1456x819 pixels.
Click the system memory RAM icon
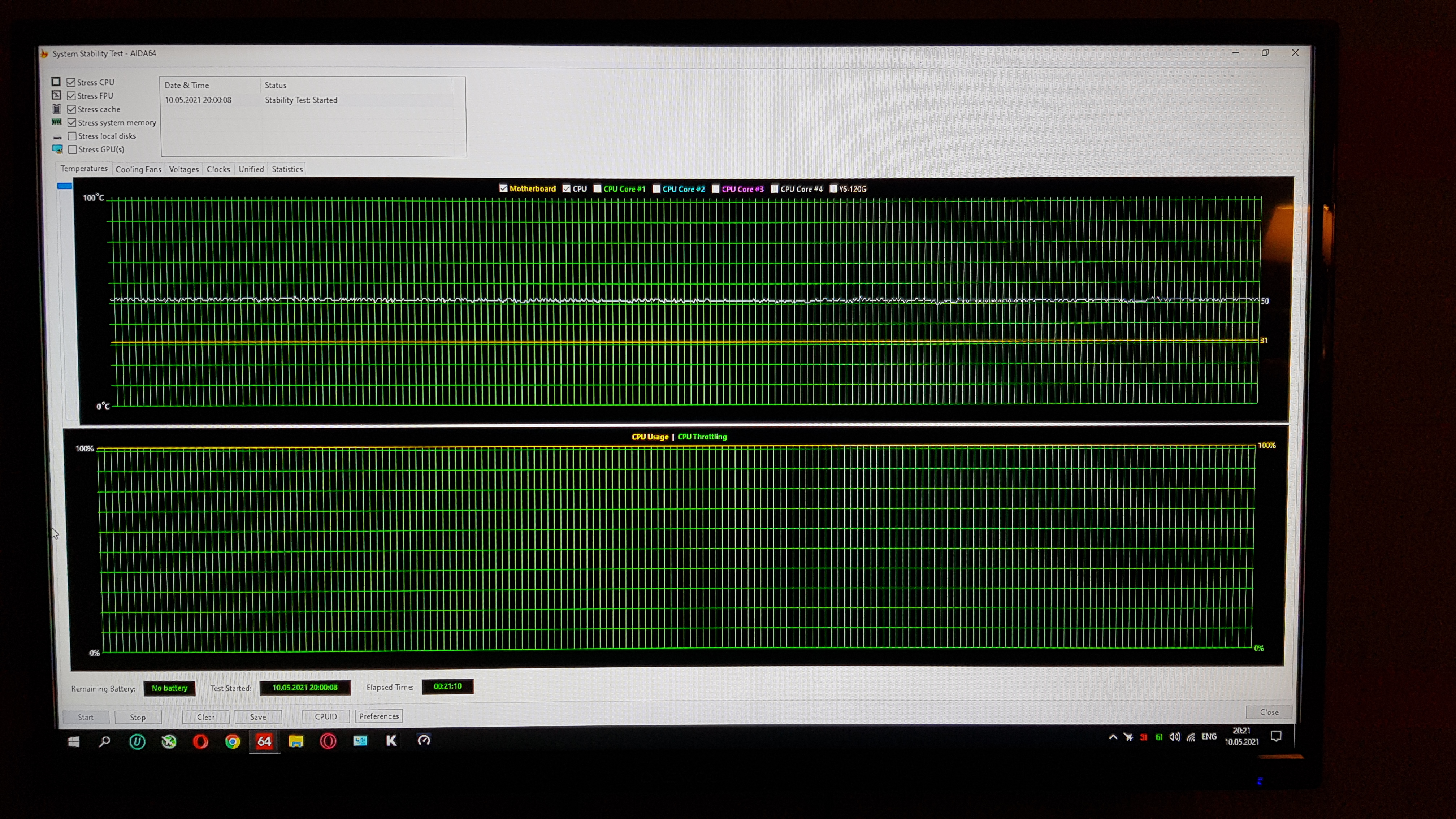point(57,122)
